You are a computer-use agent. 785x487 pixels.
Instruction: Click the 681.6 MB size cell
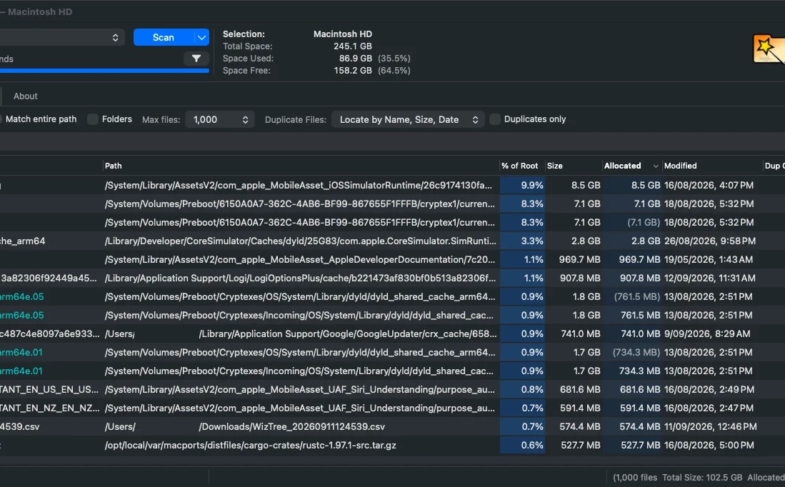[x=580, y=389]
